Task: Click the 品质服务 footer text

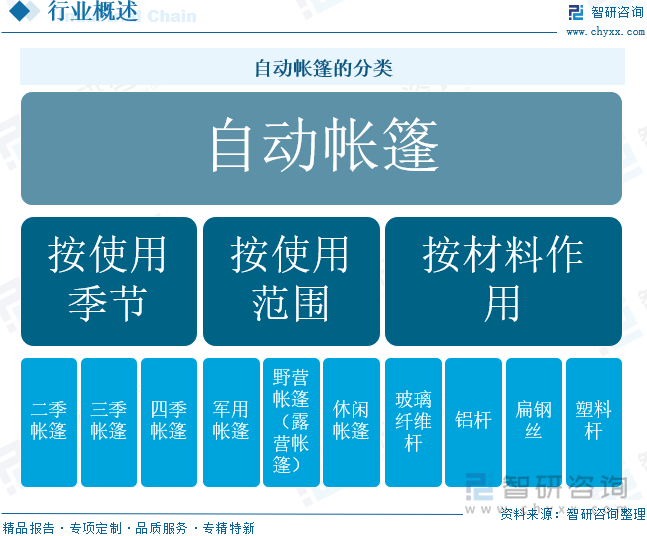Action: point(161,528)
